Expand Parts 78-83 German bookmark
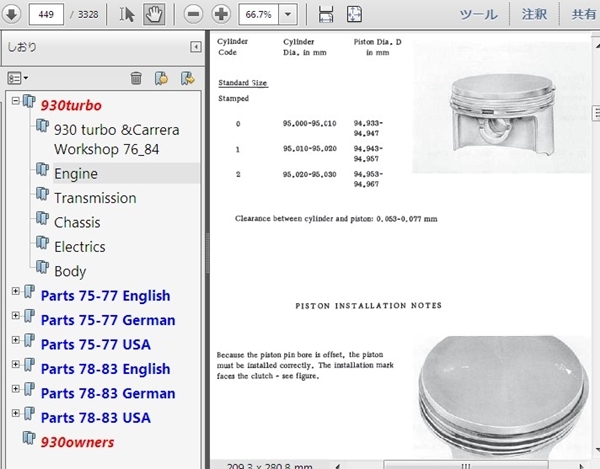 (x=15, y=389)
